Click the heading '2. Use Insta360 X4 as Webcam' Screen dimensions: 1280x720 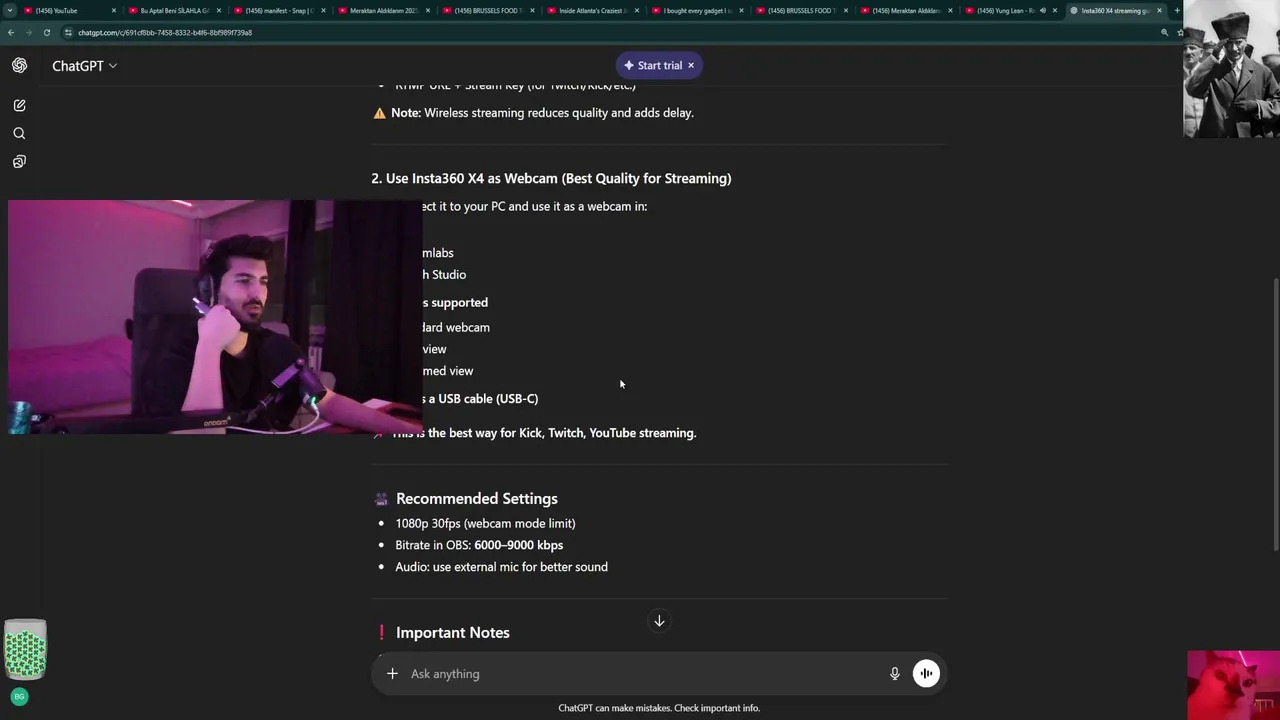pyautogui.click(x=551, y=178)
